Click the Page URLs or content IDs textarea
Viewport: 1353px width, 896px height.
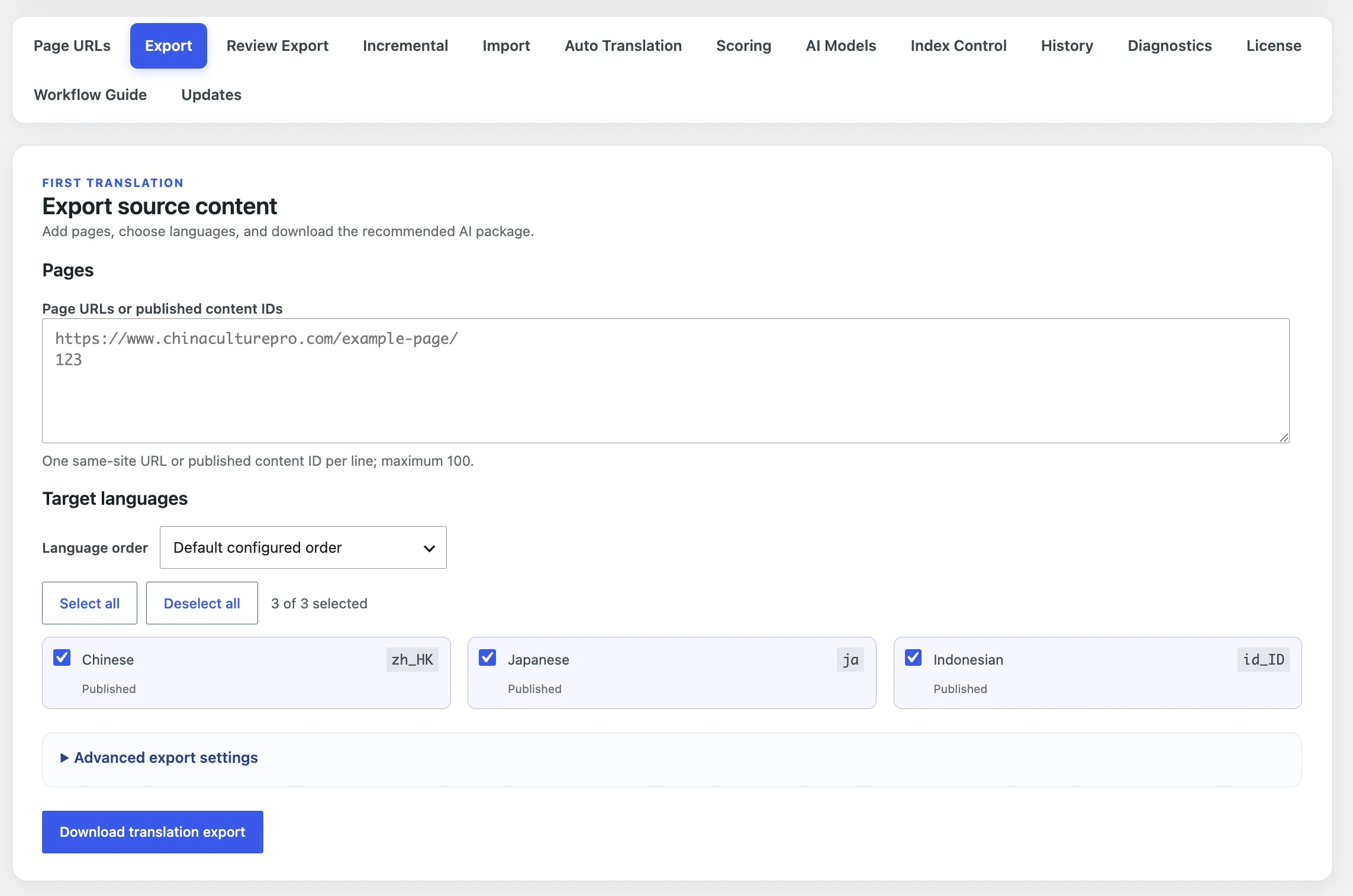tap(666, 381)
